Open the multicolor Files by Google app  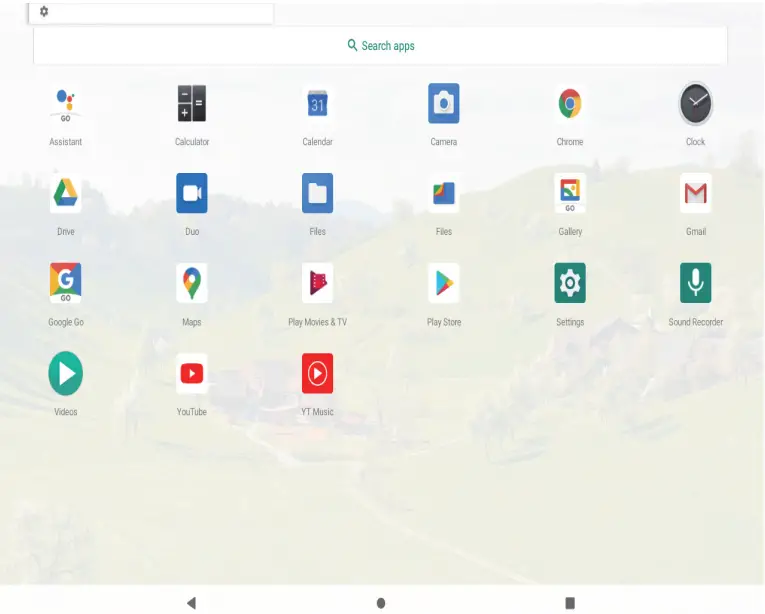coord(443,193)
